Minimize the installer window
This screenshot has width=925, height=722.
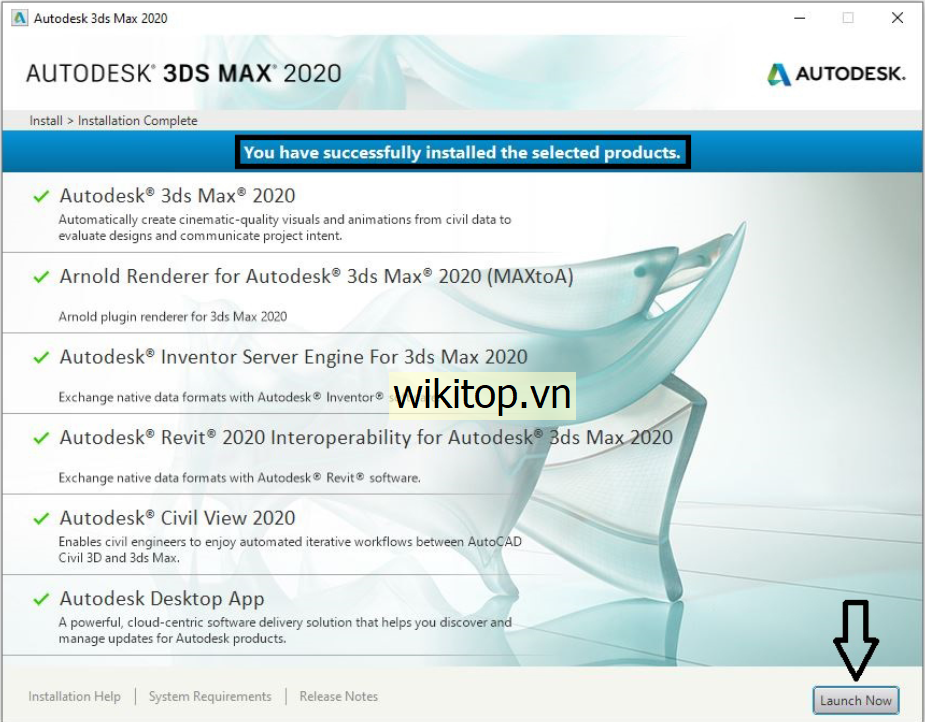[x=799, y=18]
